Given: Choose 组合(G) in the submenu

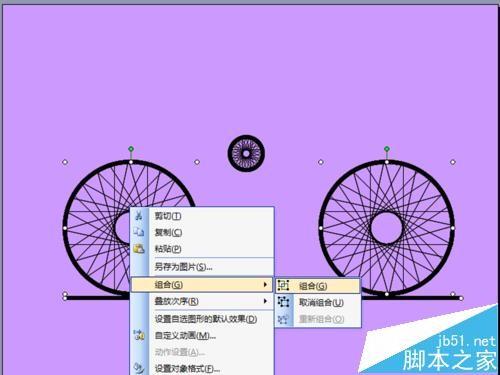Looking at the screenshot, I should click(318, 286).
